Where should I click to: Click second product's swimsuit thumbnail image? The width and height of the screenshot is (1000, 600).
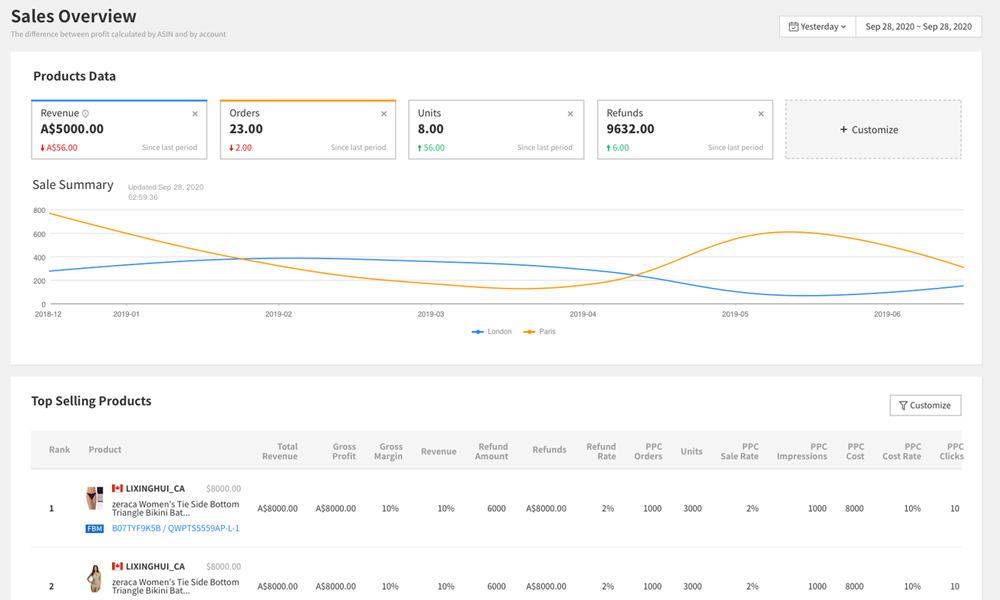[94, 577]
